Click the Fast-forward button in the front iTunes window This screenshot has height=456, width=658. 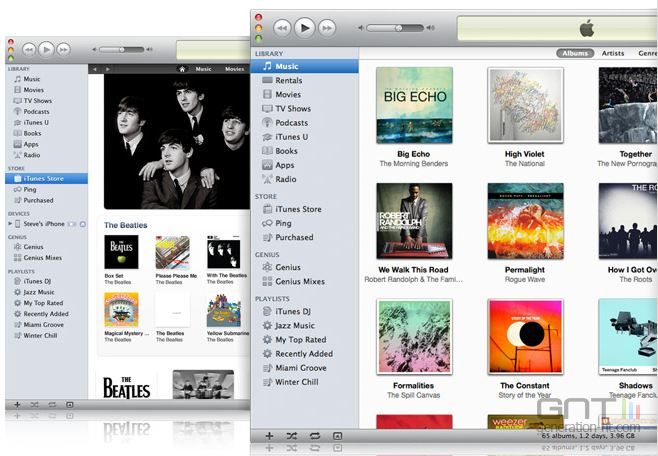[x=327, y=28]
